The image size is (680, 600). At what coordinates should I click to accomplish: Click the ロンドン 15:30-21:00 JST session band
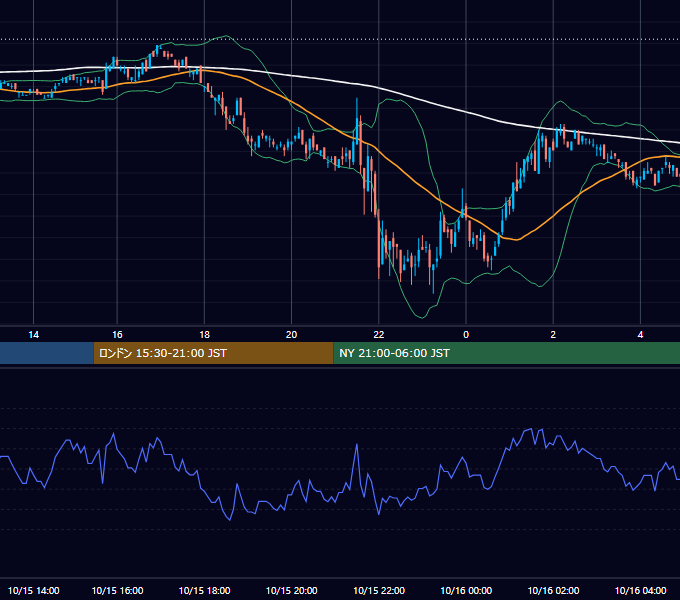[213, 353]
